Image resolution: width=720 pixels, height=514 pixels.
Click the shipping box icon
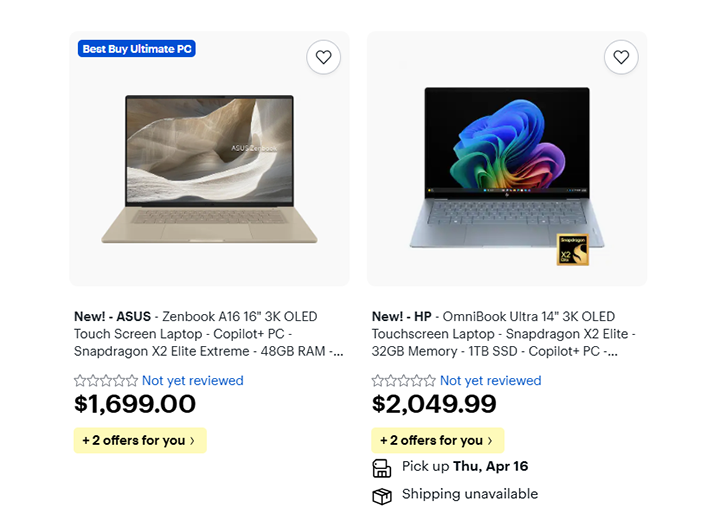click(x=382, y=495)
